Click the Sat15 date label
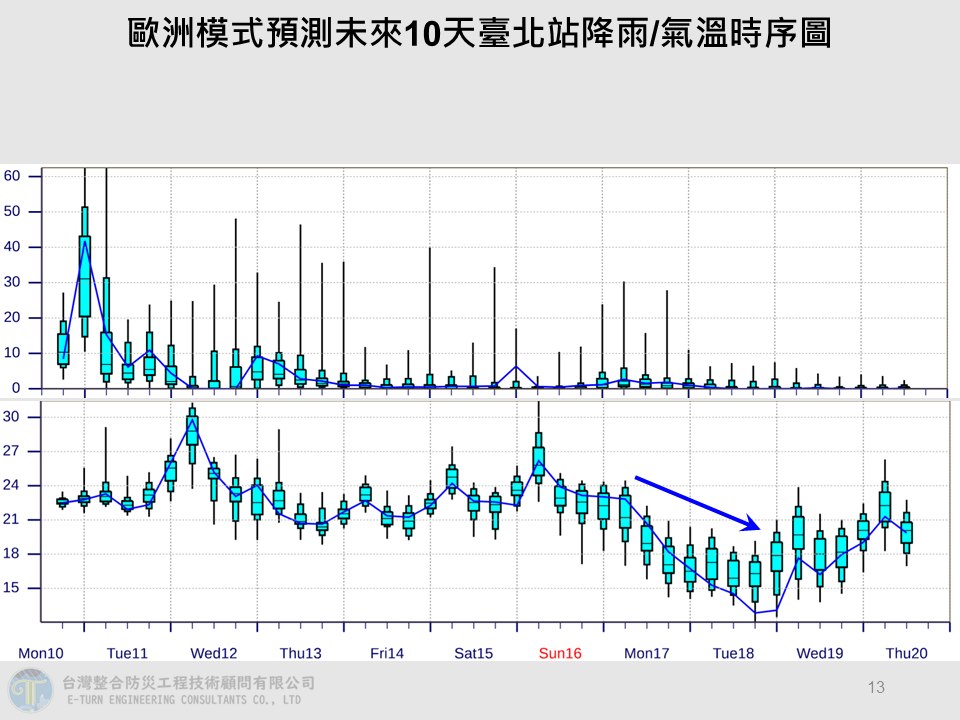960x720 pixels. coord(473,653)
